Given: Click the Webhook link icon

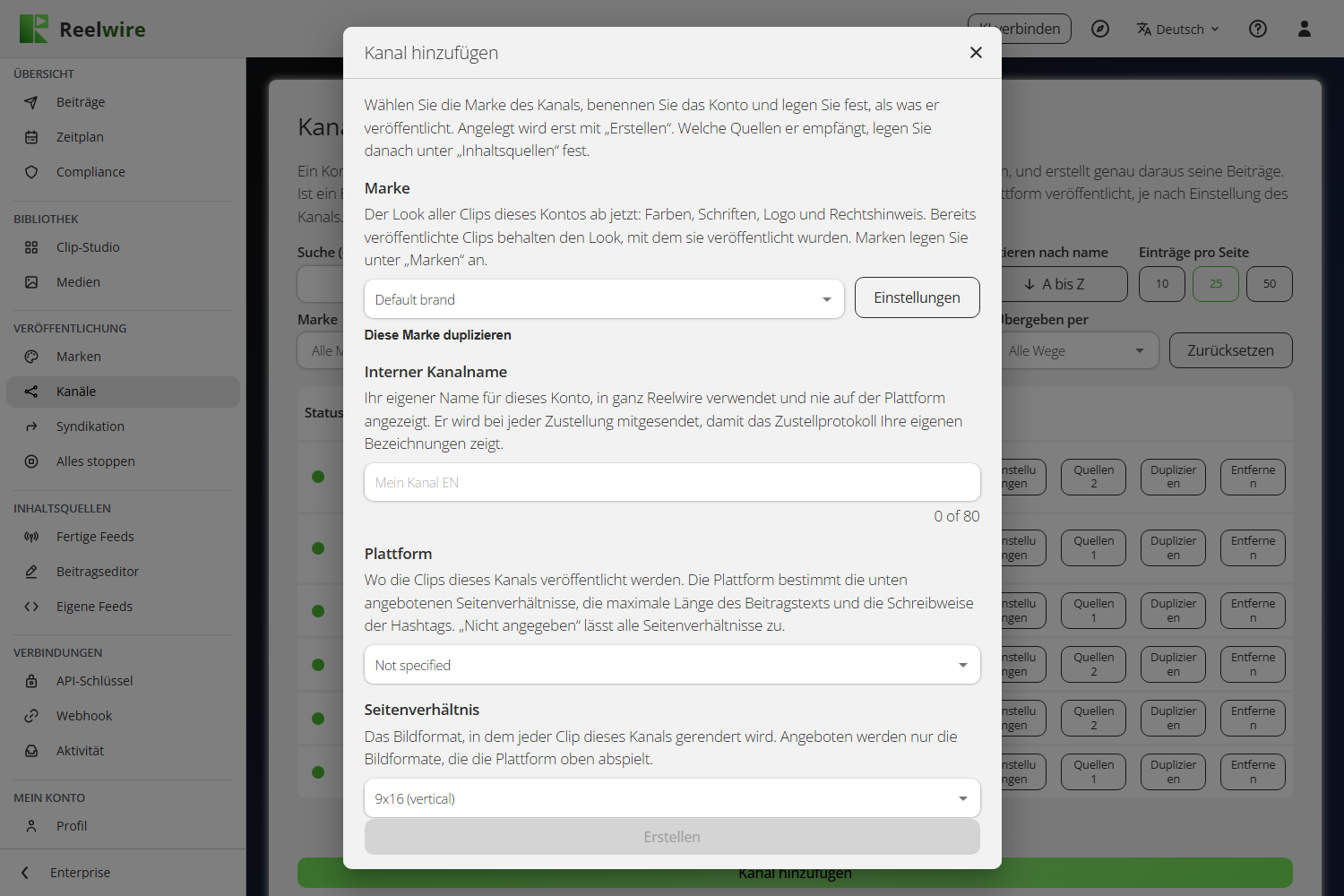Looking at the screenshot, I should coord(31,716).
